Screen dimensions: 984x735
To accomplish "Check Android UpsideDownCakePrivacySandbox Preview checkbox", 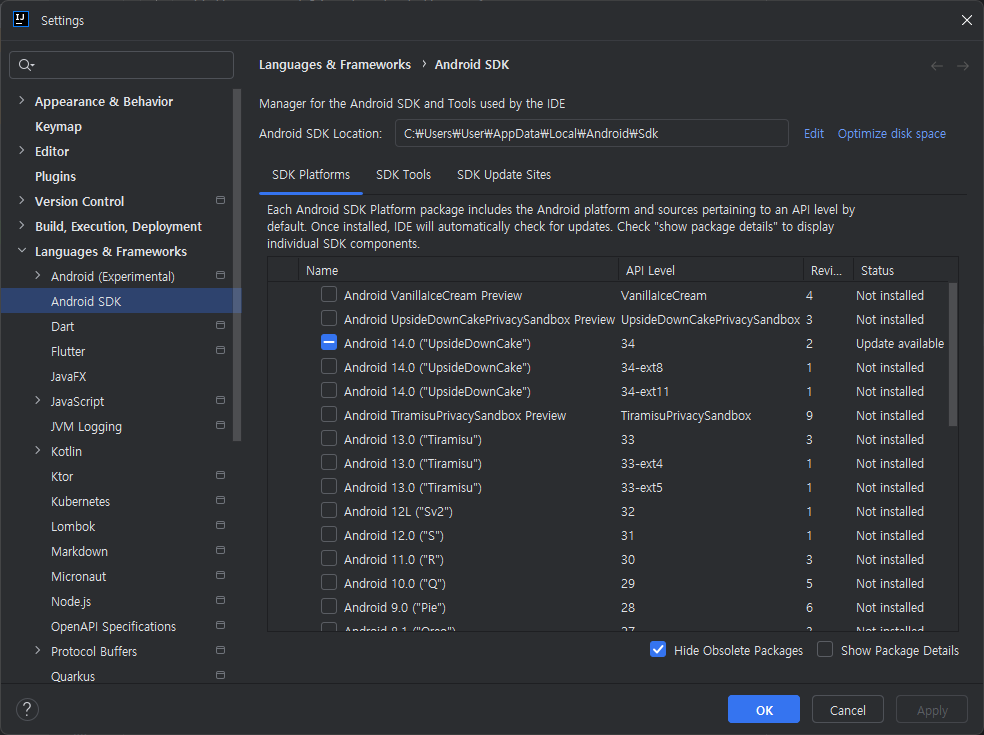I will pos(329,318).
